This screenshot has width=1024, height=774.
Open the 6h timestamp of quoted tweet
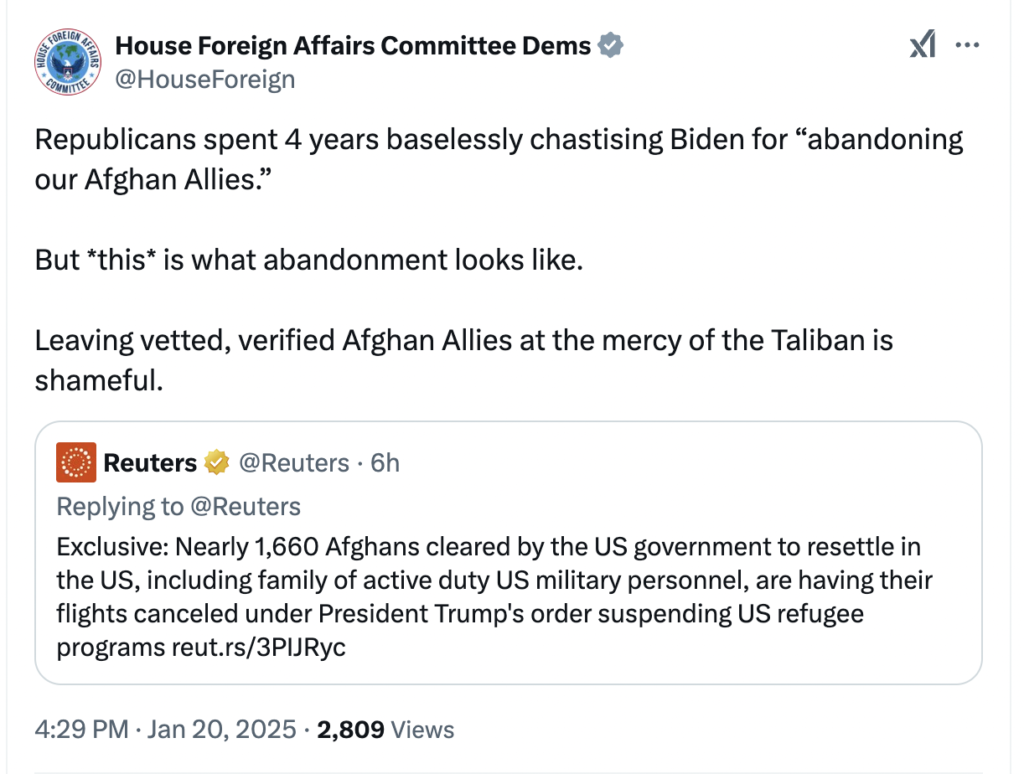[385, 462]
